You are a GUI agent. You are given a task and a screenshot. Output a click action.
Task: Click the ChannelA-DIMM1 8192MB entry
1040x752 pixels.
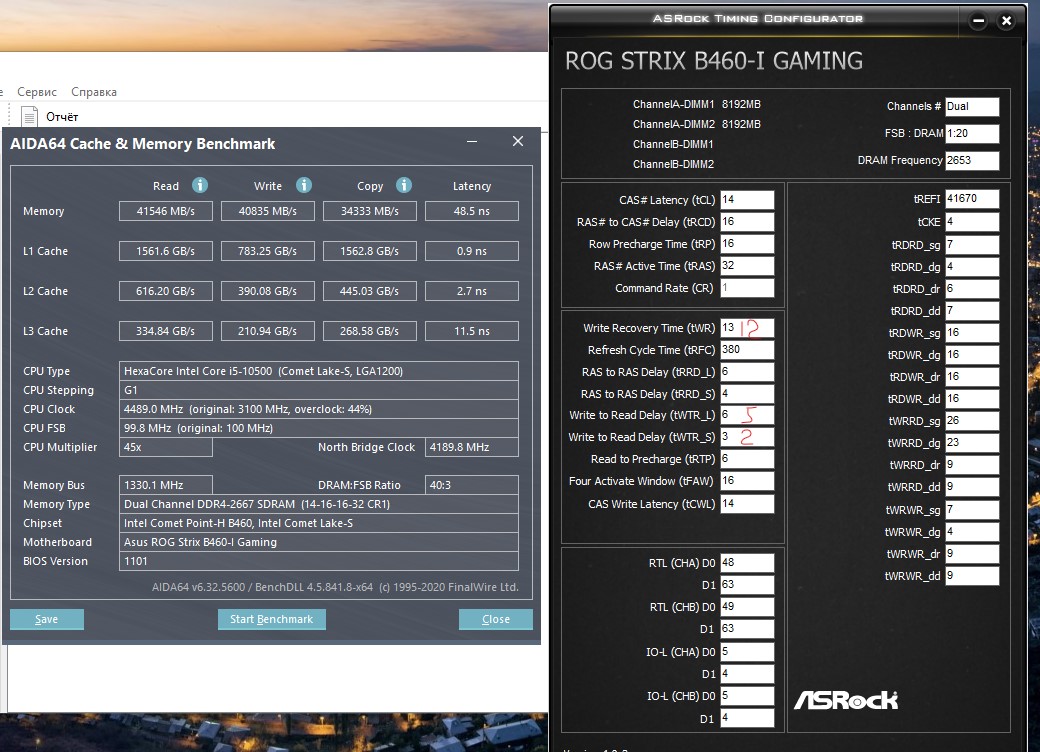696,104
